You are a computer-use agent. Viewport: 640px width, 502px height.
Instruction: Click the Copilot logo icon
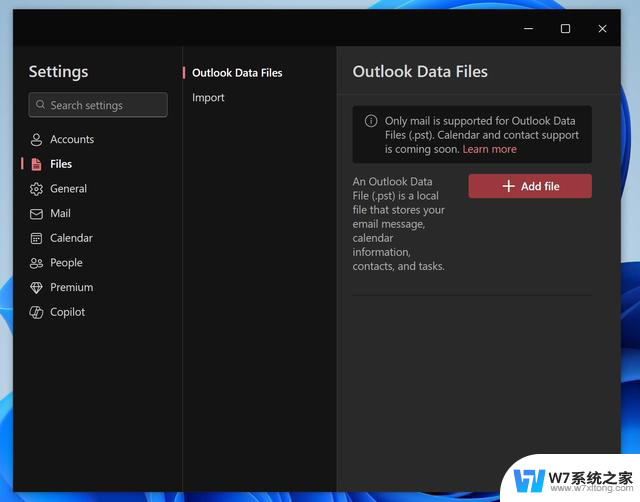click(36, 313)
